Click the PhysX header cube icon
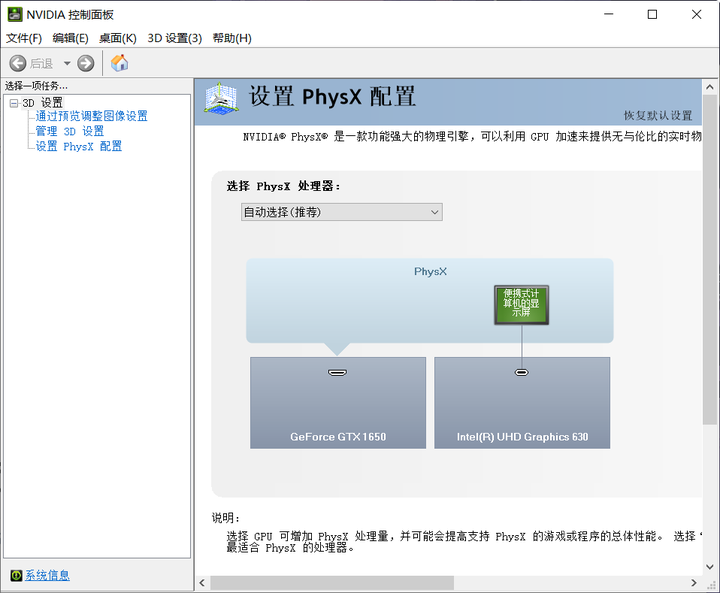Screen dimensions: 720x593 221,98
